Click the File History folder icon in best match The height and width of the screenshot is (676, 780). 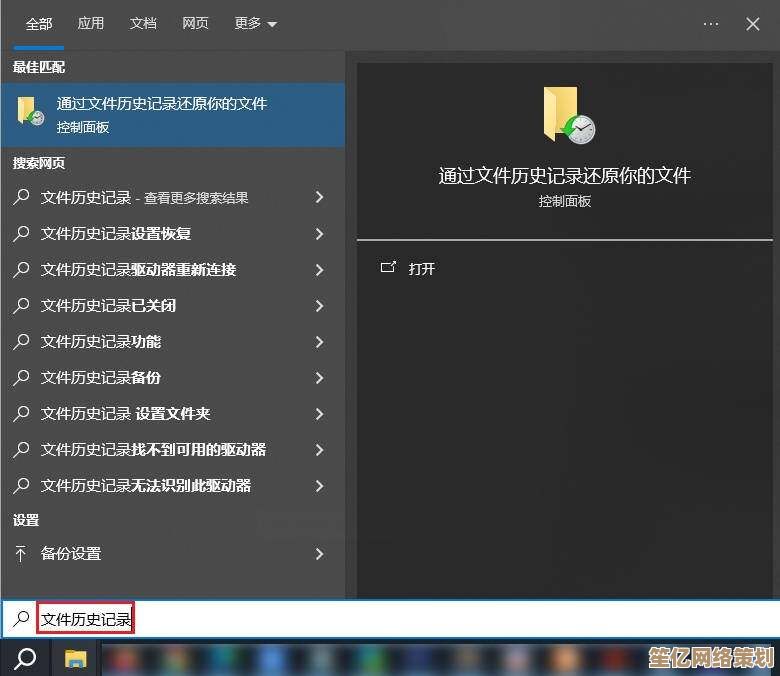point(30,113)
